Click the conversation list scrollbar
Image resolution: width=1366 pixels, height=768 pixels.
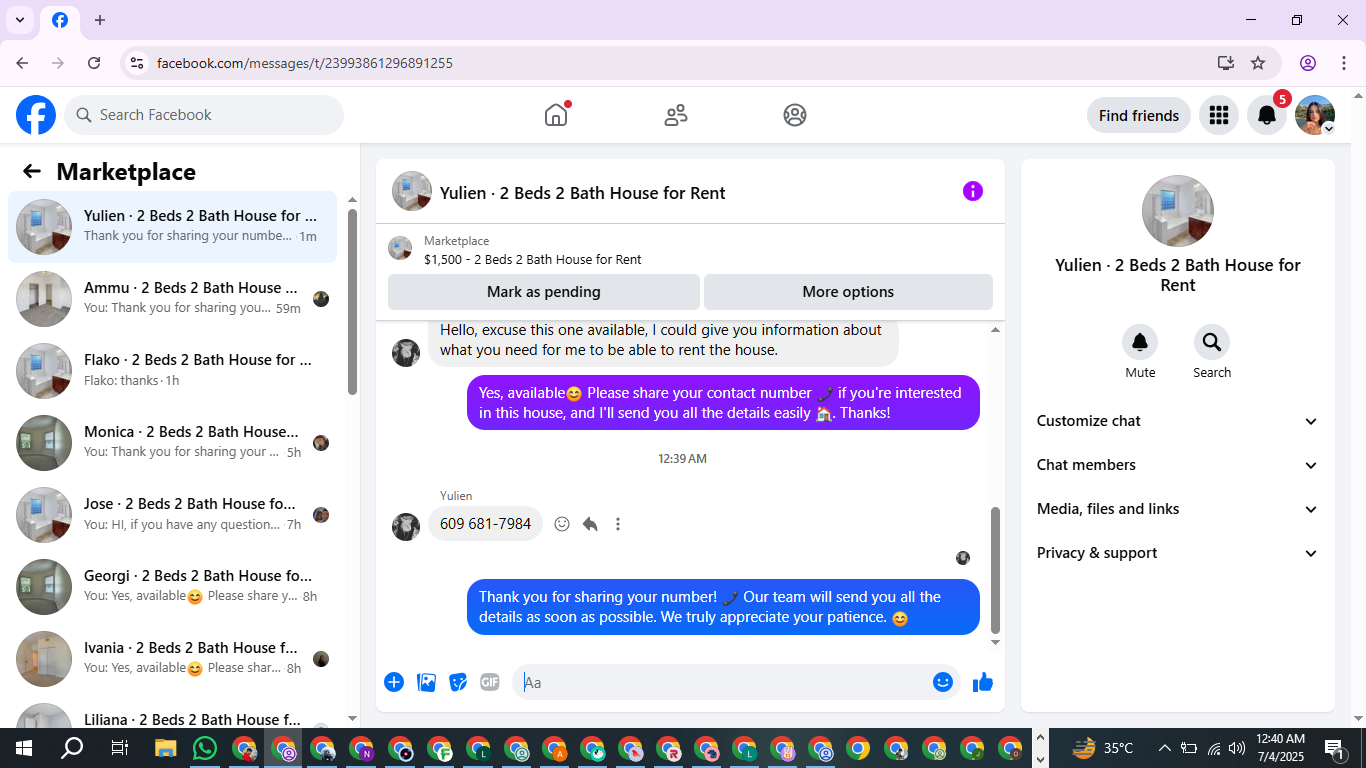pyautogui.click(x=352, y=300)
